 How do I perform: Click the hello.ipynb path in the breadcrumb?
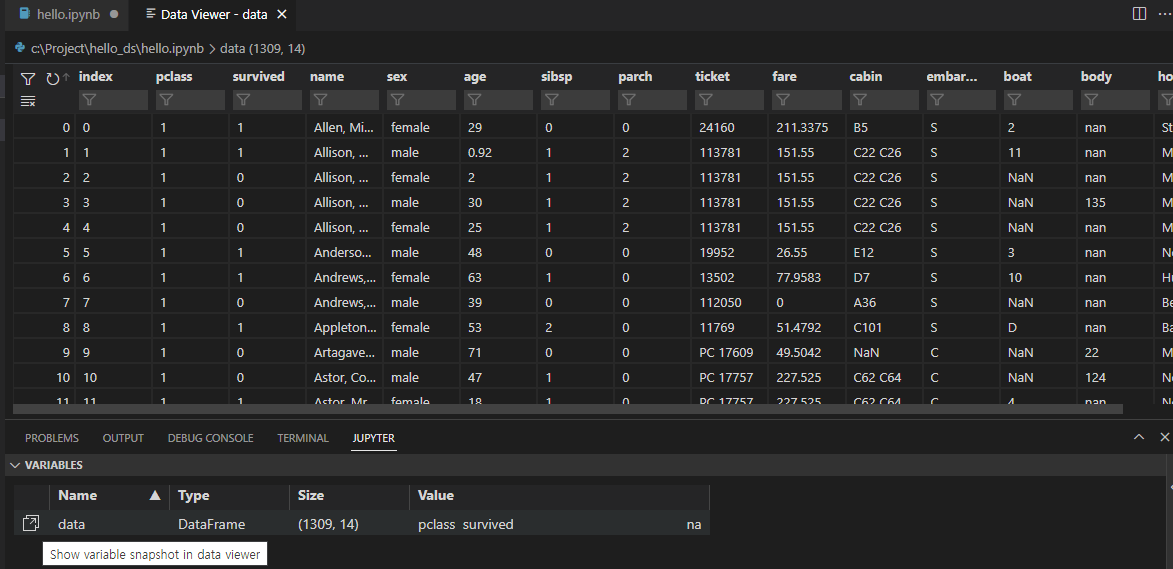(x=117, y=48)
